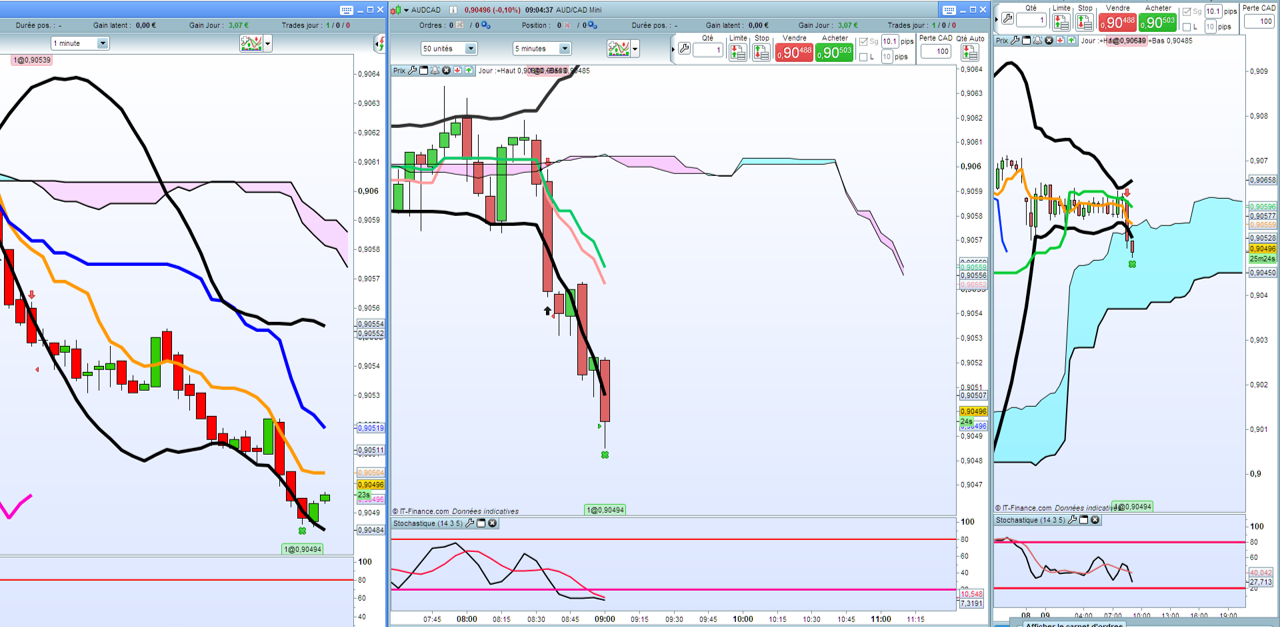Click the green Acheter 0,90503 button in the middle window
The height and width of the screenshot is (627, 1280).
[834, 52]
